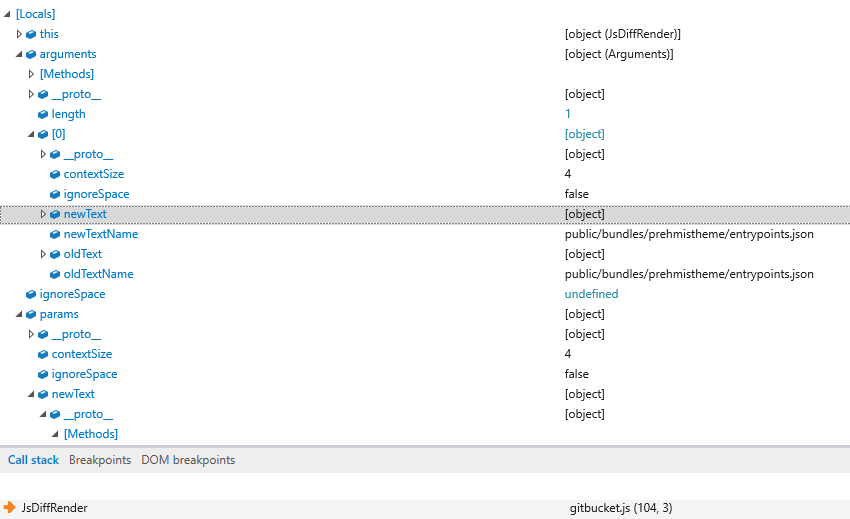Image resolution: width=850 pixels, height=519 pixels.
Task: Click the cube icon beside params
Action: point(31,315)
